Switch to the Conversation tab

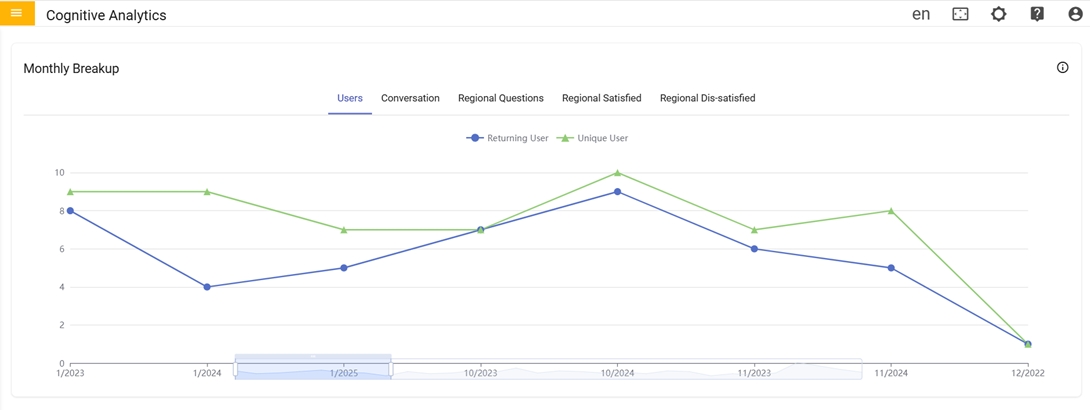[410, 98]
